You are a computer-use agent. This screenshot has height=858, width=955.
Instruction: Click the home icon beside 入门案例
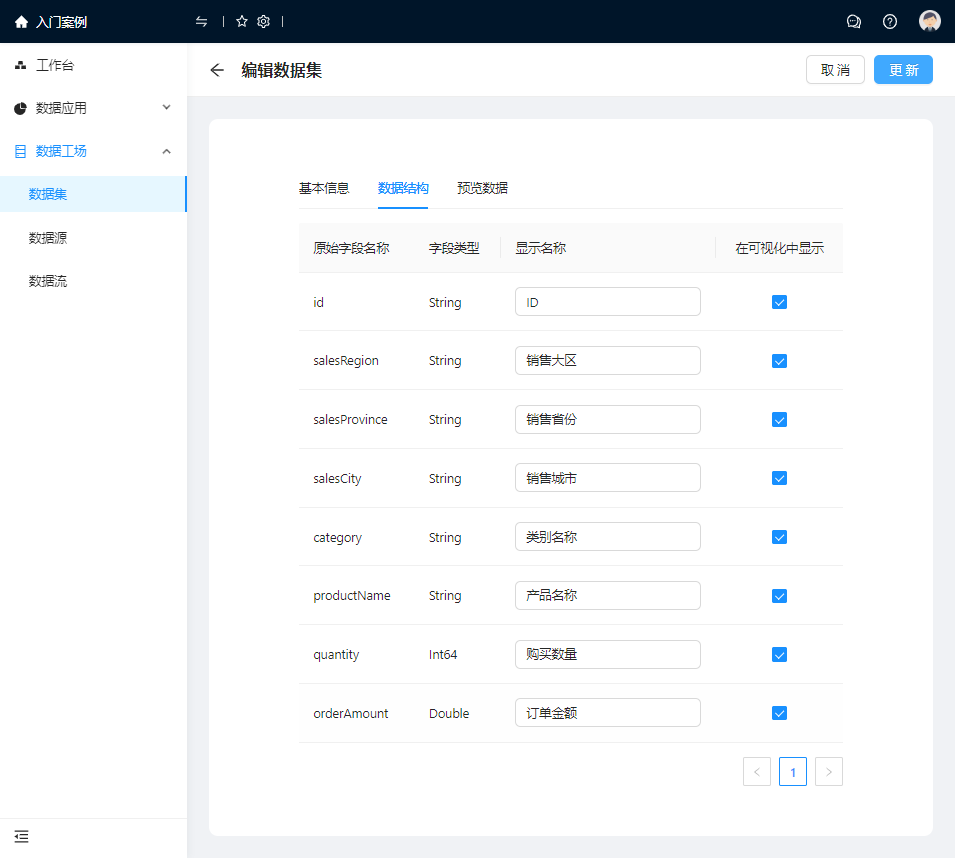(21, 22)
